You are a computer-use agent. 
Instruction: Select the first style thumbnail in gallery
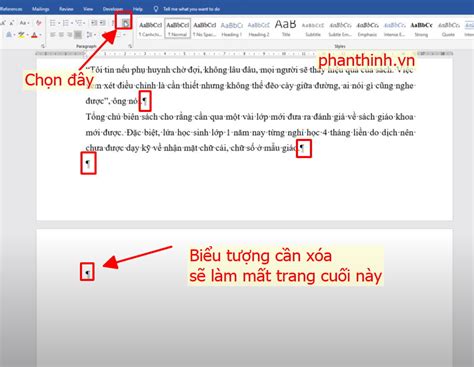150,28
